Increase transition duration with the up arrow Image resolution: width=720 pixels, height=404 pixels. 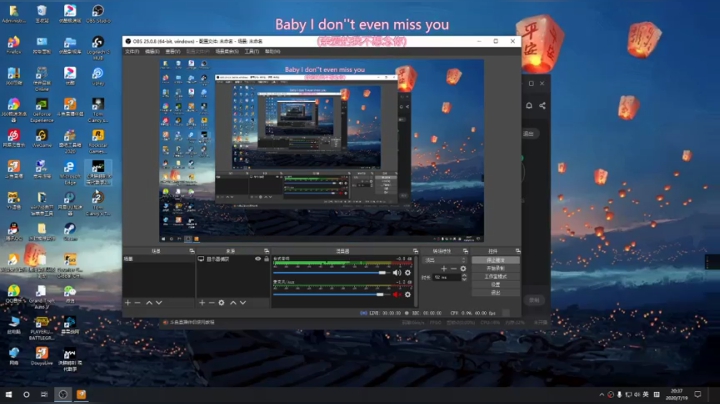[464, 275]
